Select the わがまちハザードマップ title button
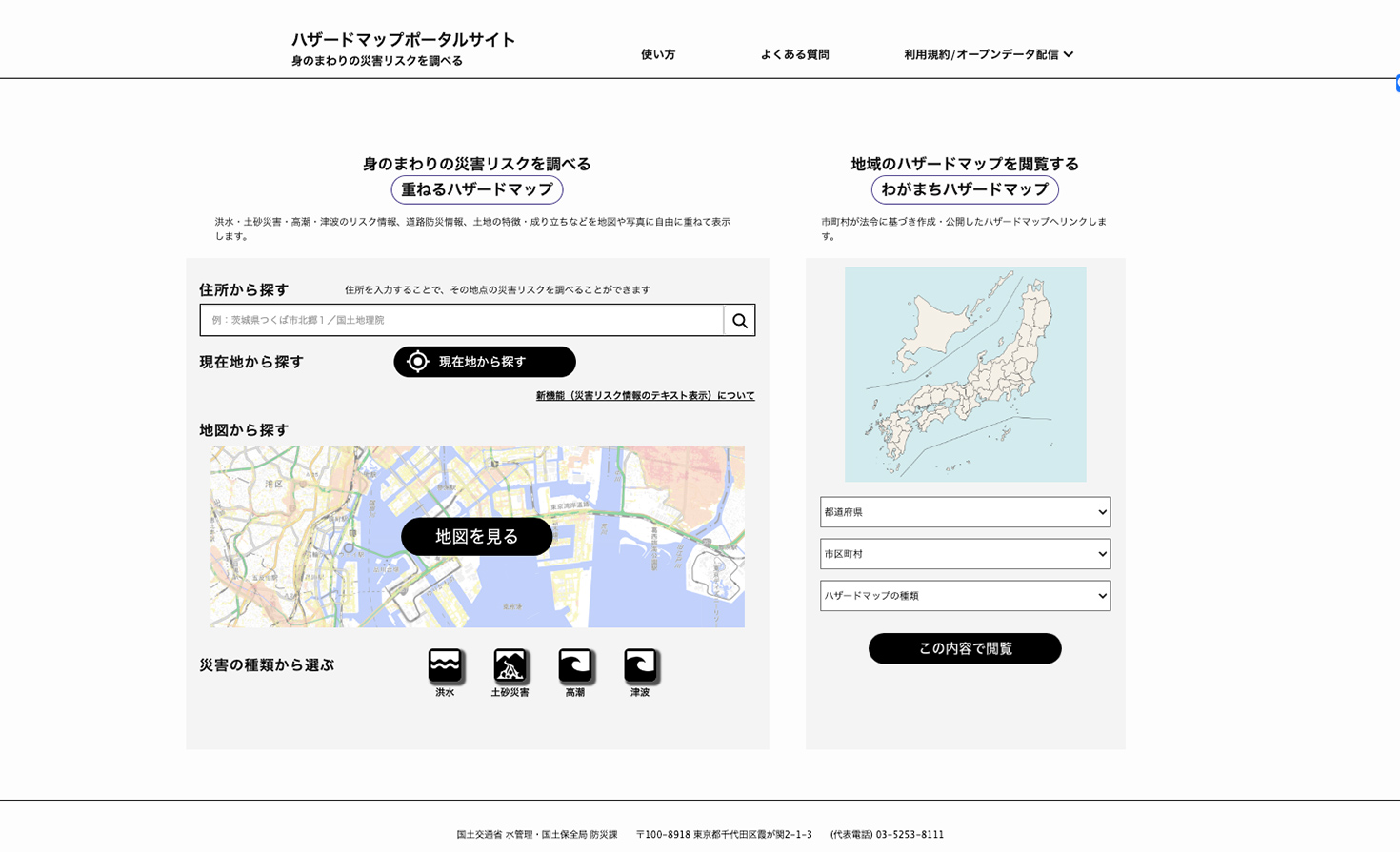The height and width of the screenshot is (852, 1400). click(x=964, y=189)
